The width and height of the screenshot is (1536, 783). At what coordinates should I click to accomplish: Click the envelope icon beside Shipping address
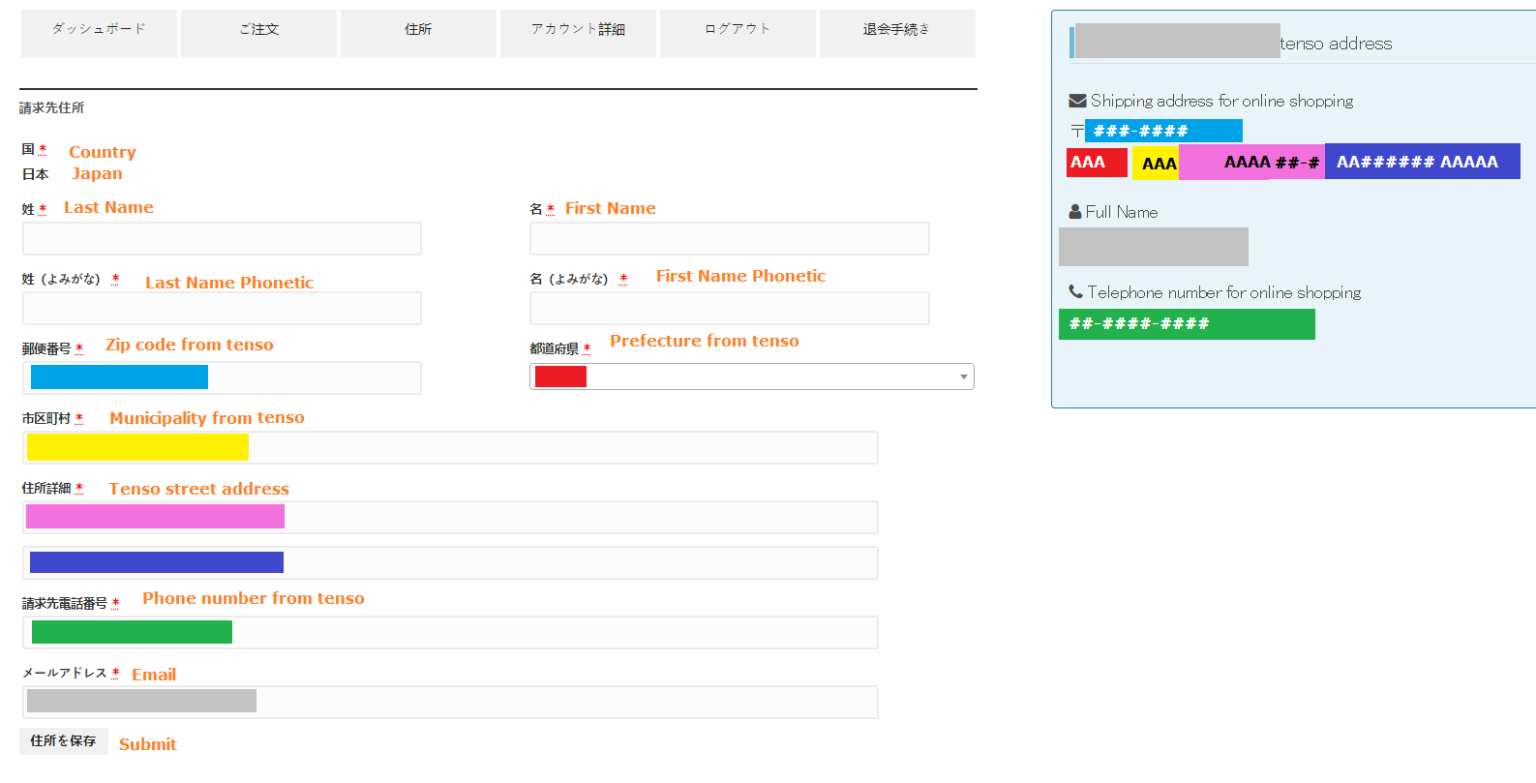(x=1077, y=101)
